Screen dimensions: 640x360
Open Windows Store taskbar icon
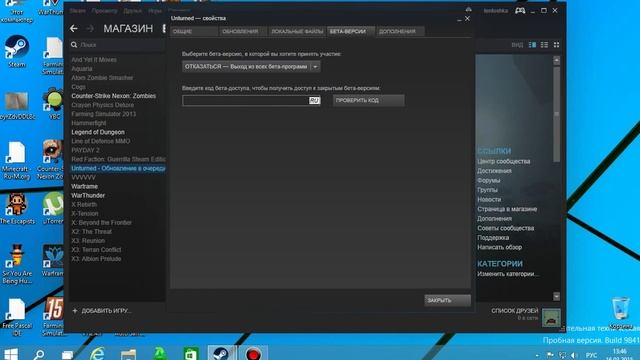point(191,354)
